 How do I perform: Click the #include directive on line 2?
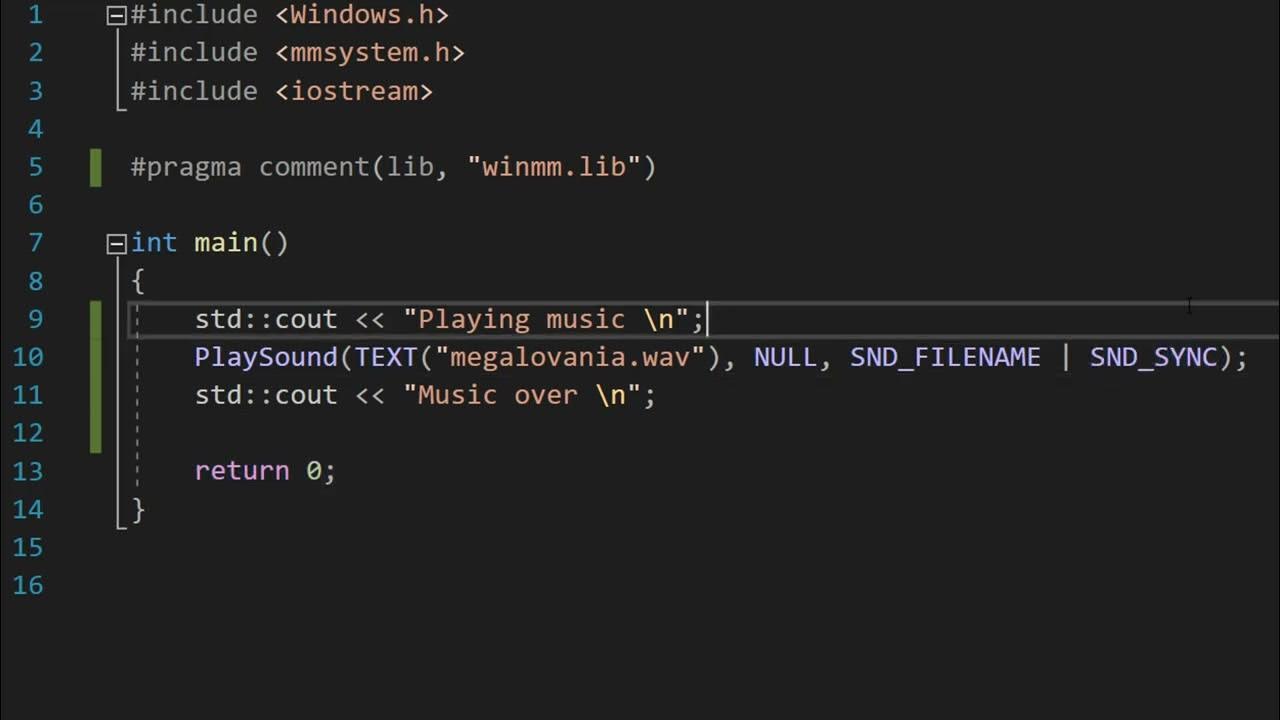(194, 52)
